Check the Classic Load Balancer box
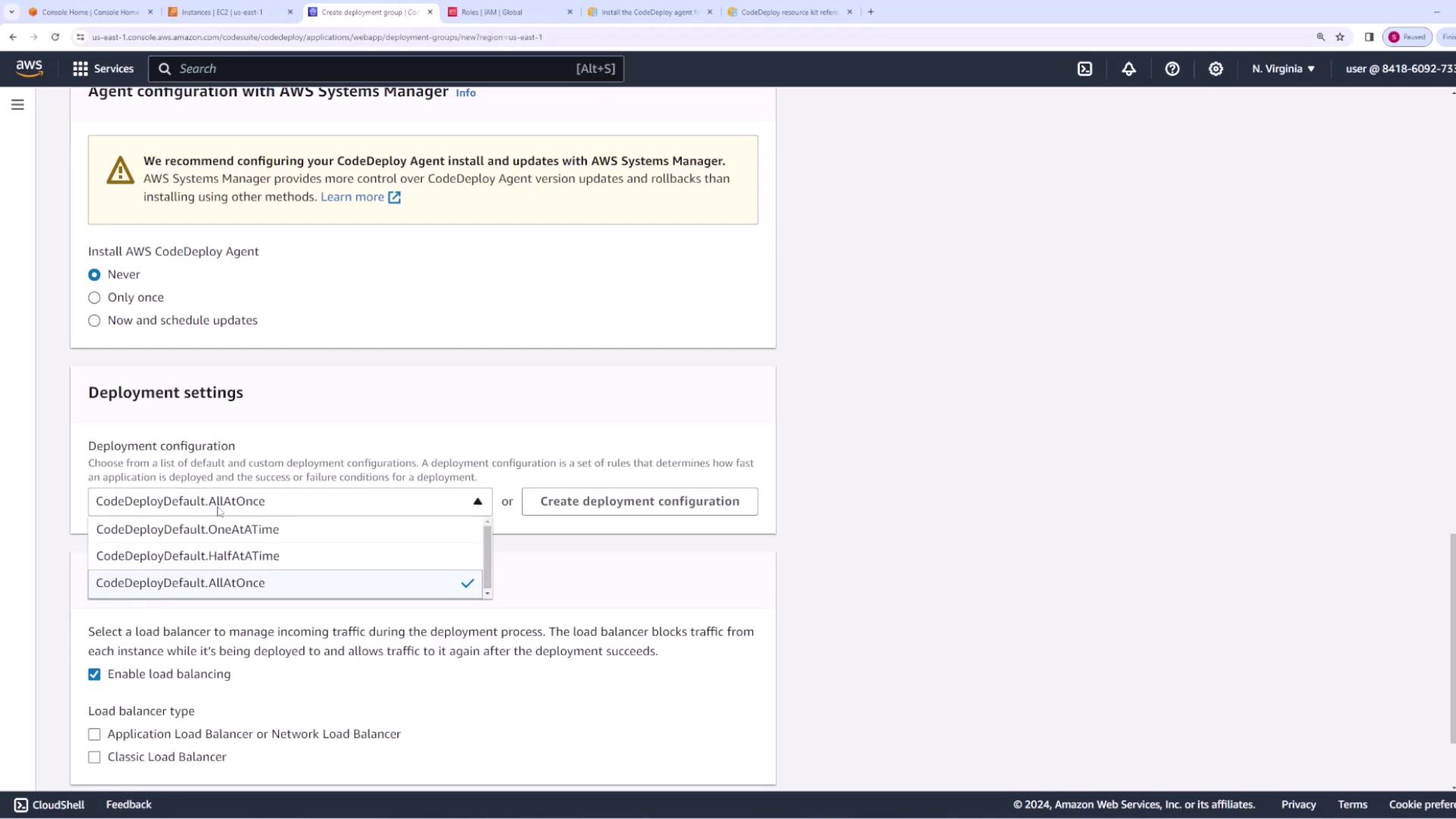This screenshot has height=819, width=1456. 94,758
